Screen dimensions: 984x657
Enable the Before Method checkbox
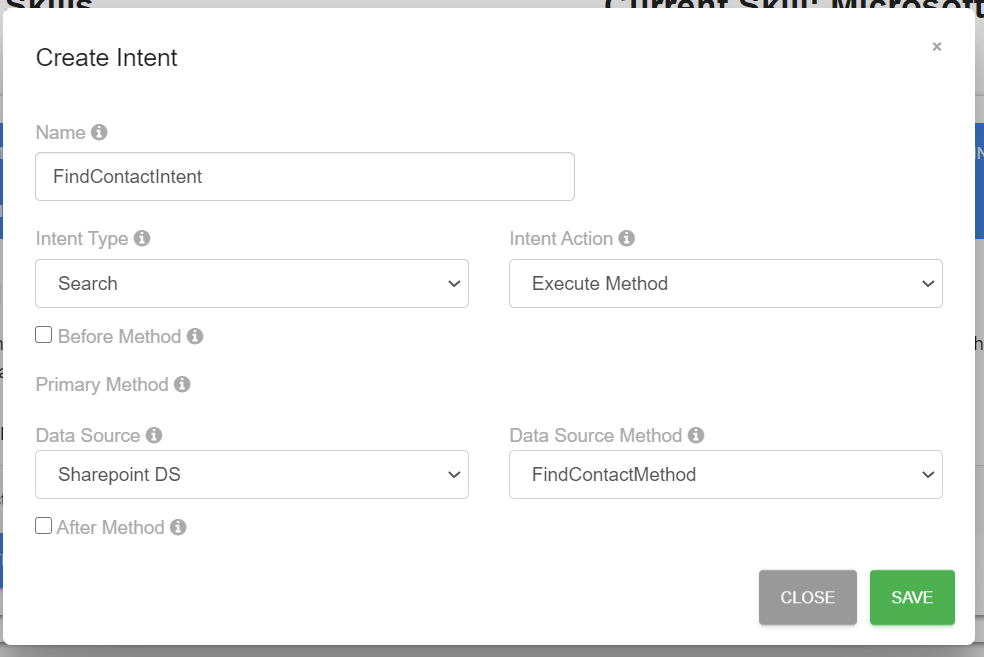[x=44, y=335]
